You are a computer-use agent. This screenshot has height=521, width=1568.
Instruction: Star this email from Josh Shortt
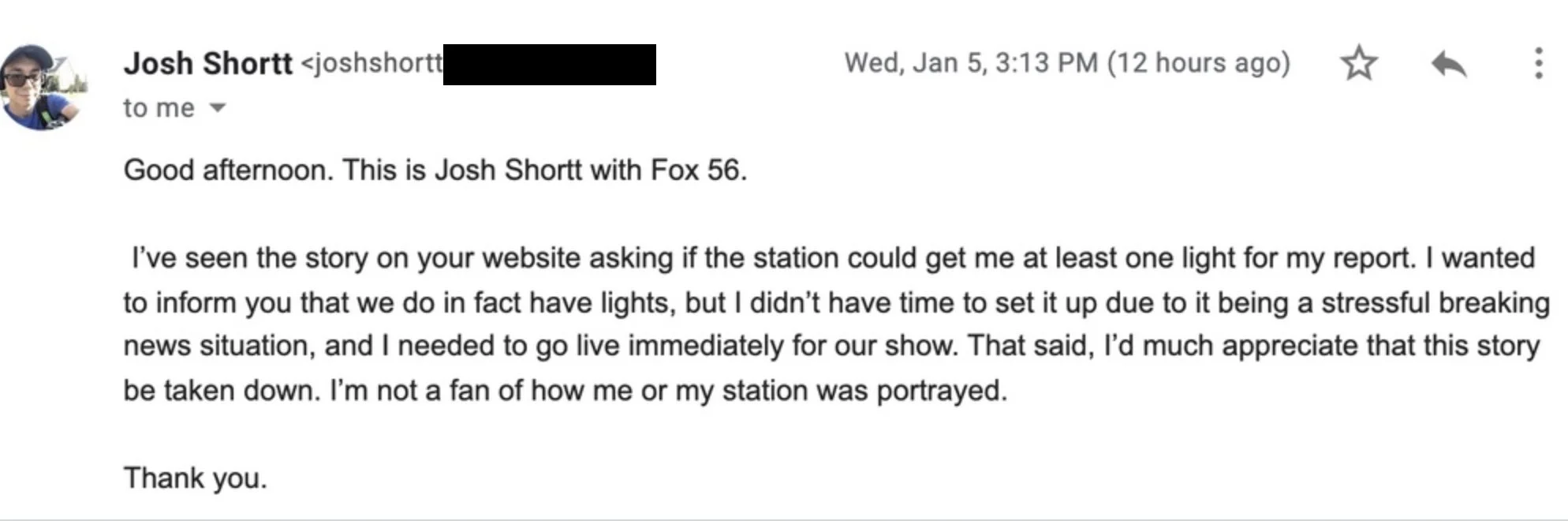pyautogui.click(x=1359, y=63)
